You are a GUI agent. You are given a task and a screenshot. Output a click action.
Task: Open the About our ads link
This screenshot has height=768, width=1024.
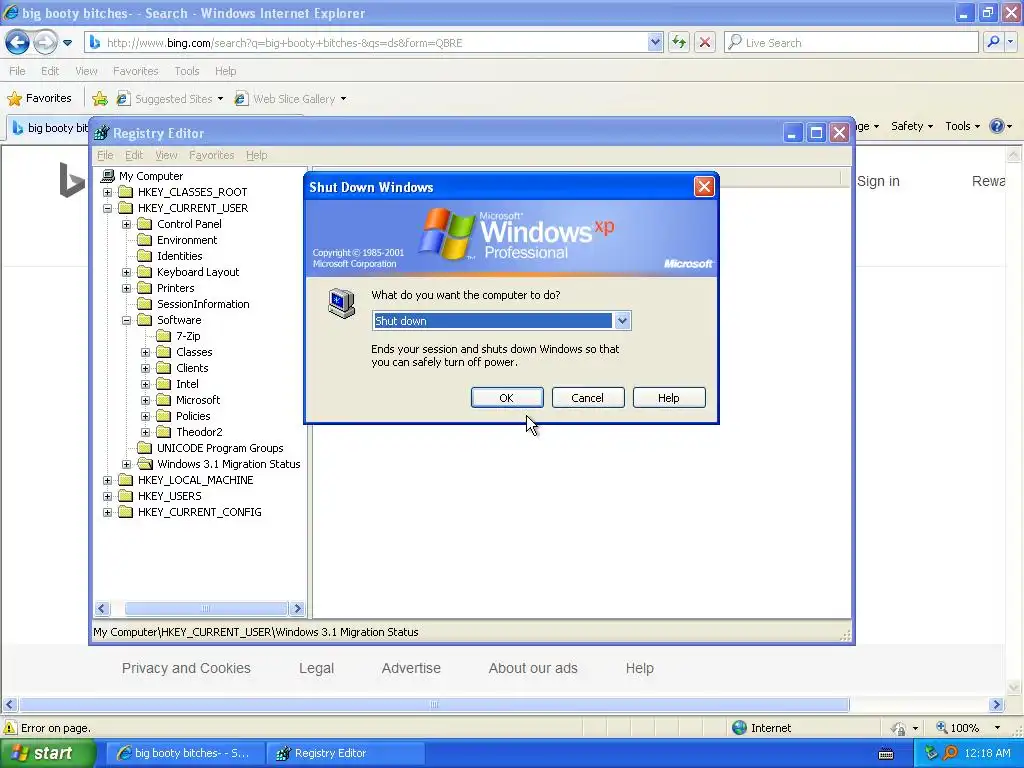[x=533, y=668]
